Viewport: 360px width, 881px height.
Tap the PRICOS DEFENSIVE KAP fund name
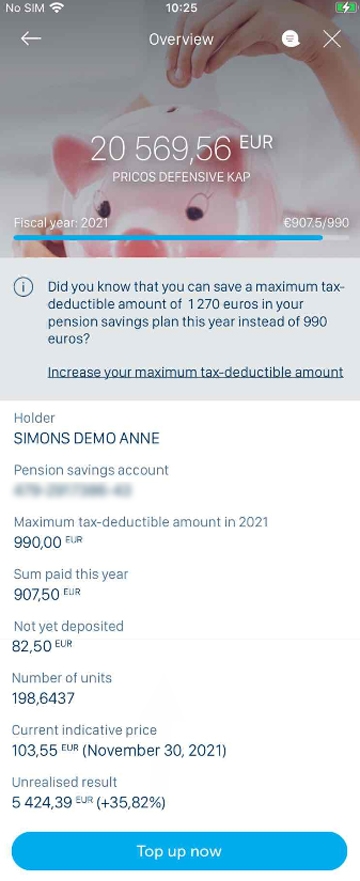pos(181,177)
